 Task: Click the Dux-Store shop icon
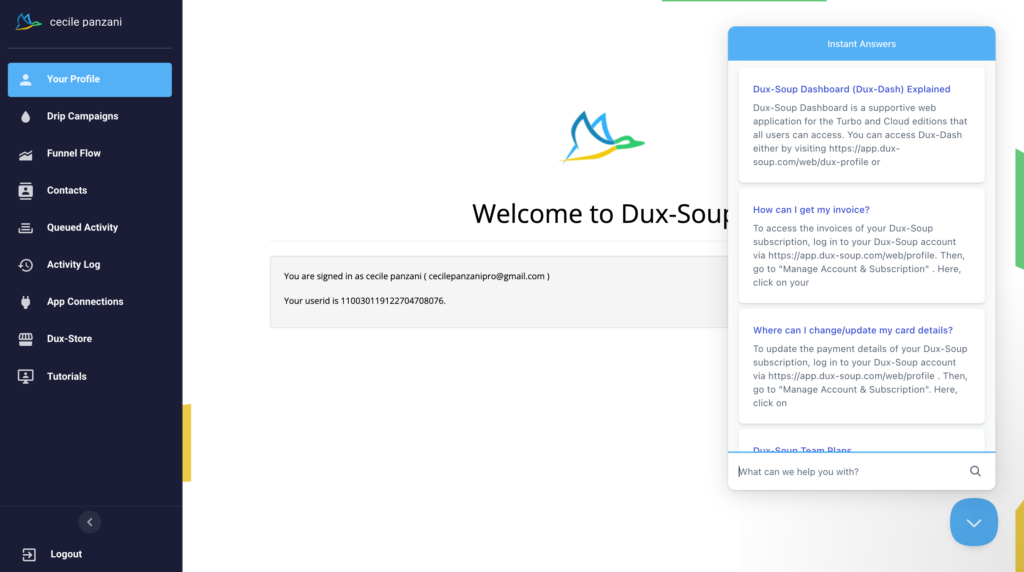click(25, 339)
